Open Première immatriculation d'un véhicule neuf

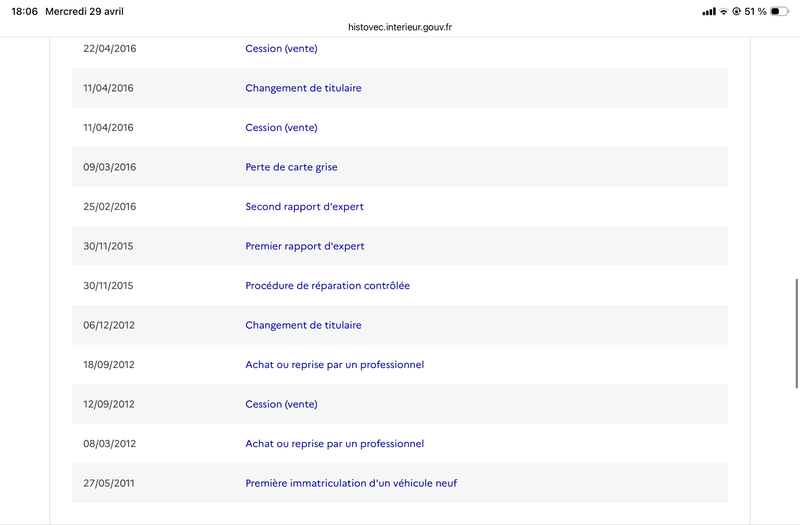(351, 483)
